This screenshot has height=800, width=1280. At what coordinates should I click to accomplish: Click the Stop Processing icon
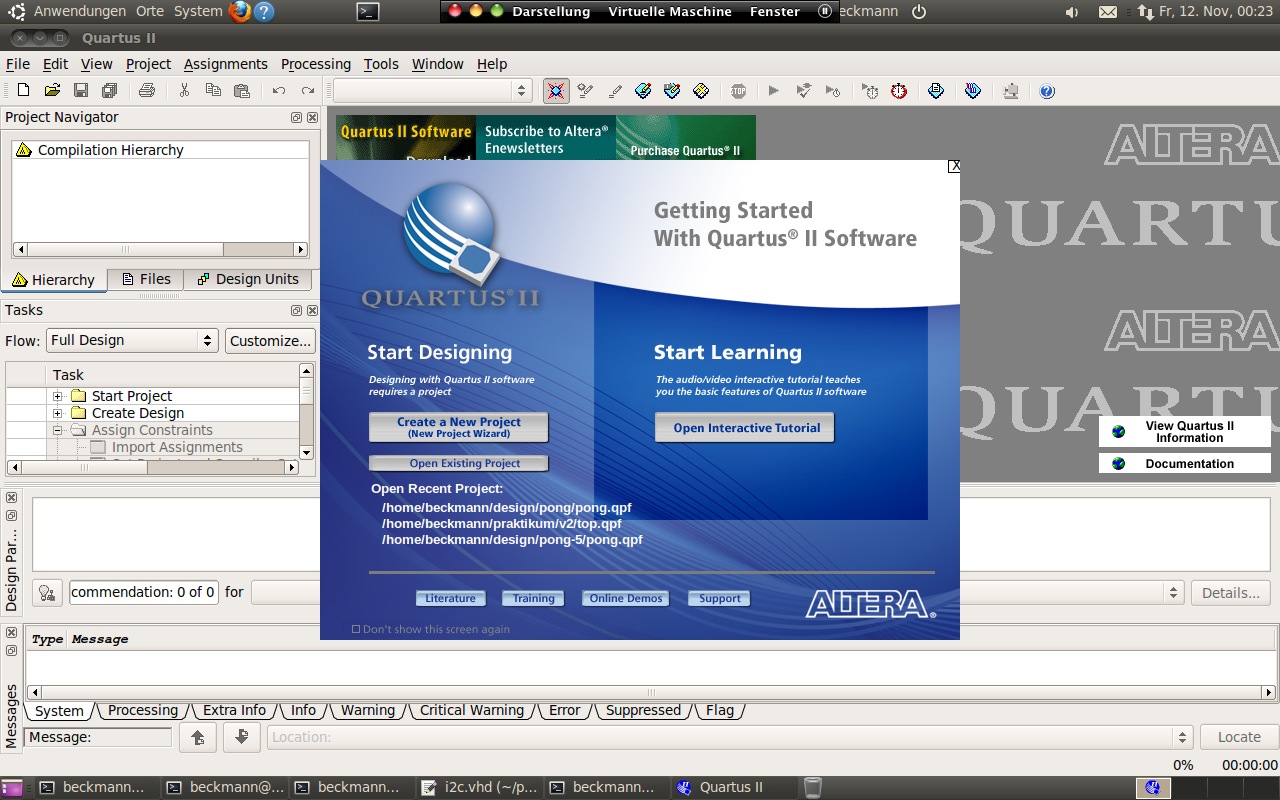[738, 91]
